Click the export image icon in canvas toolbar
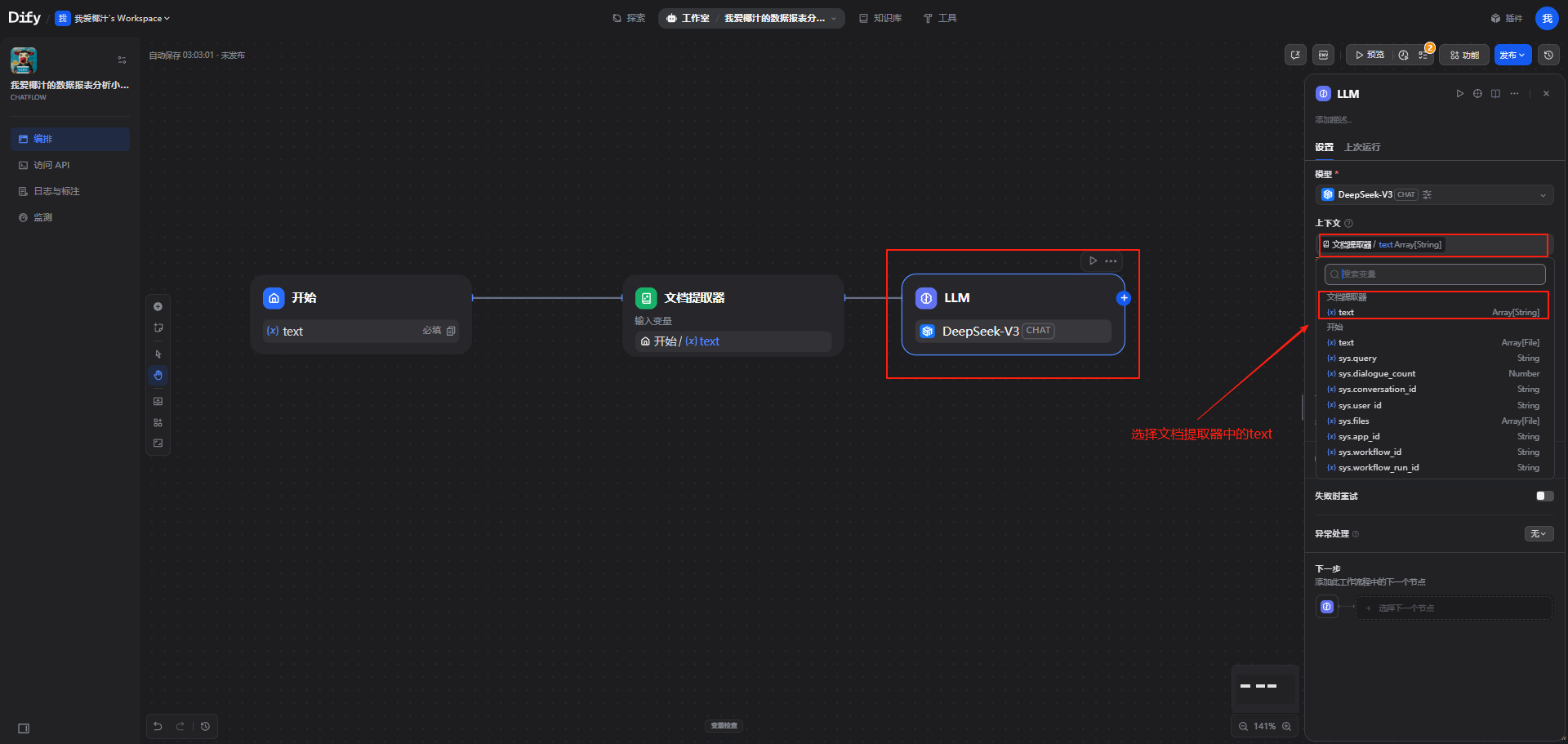Image resolution: width=1568 pixels, height=744 pixels. pyautogui.click(x=158, y=402)
